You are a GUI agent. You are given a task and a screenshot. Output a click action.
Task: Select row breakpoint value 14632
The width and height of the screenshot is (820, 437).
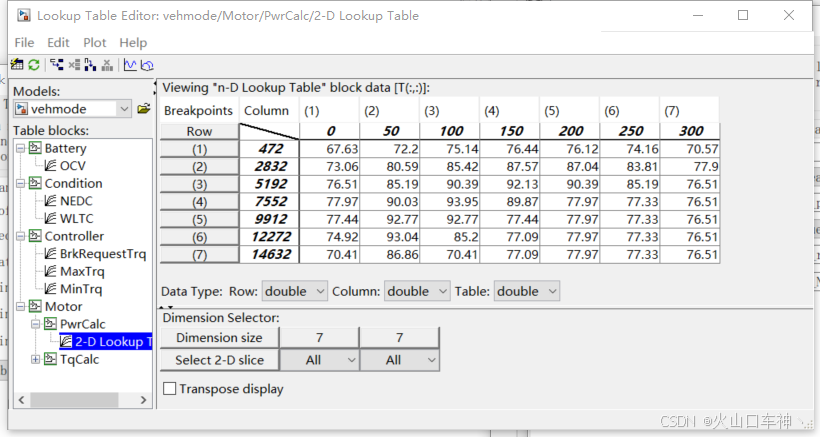coord(269,255)
